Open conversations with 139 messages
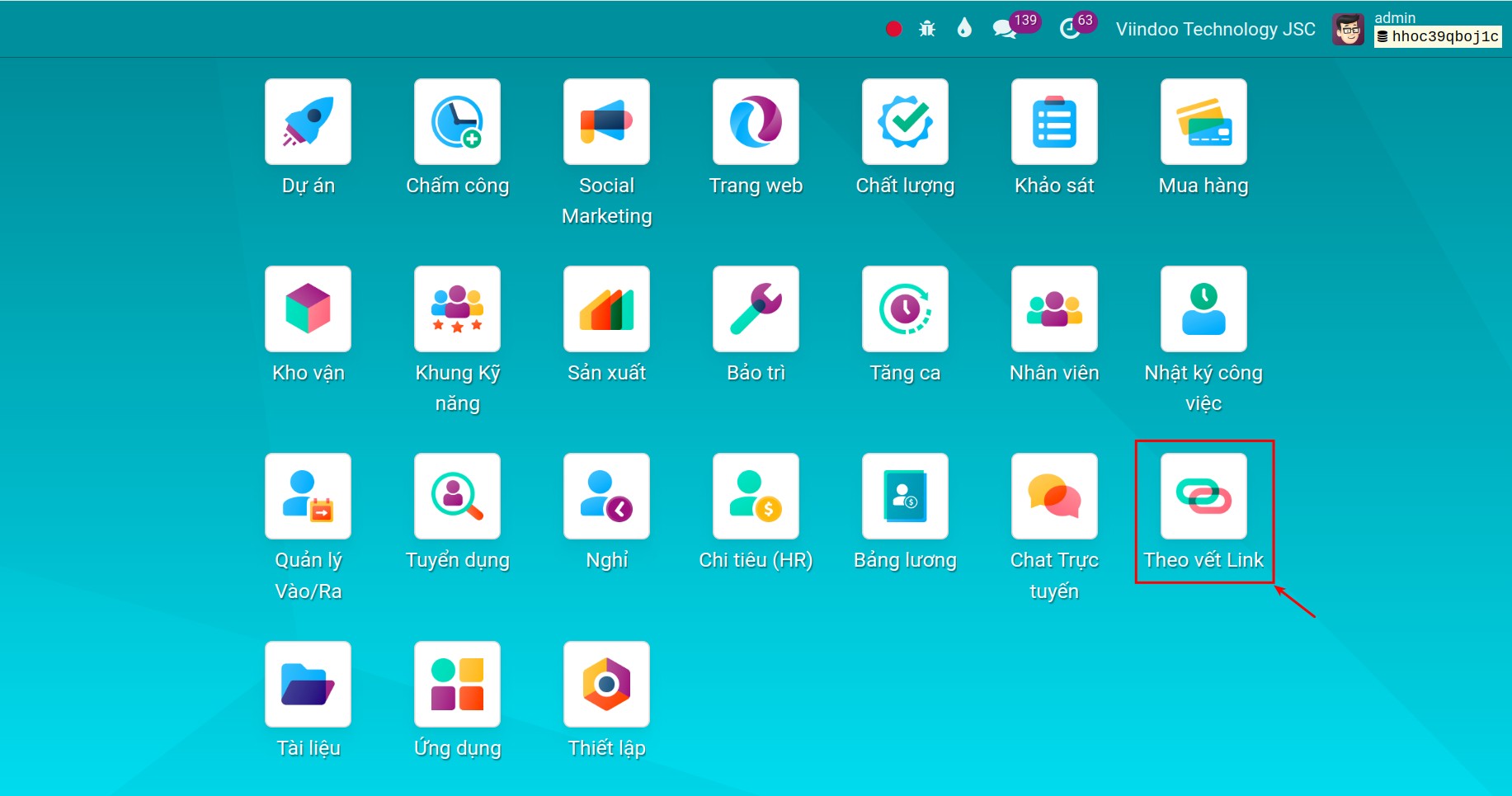This screenshot has width=1512, height=796. coord(1015,26)
